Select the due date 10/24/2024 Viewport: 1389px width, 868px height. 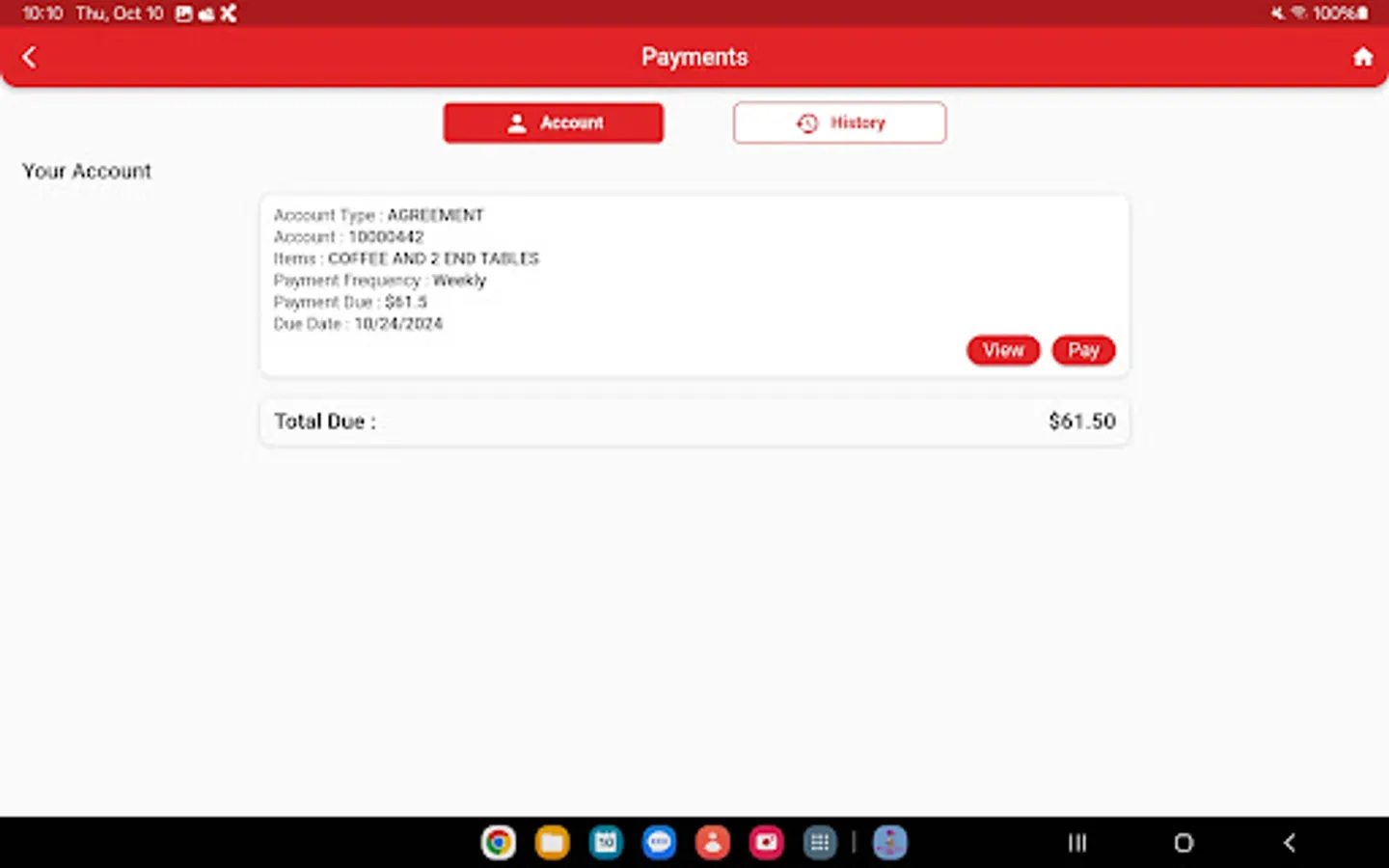click(398, 323)
